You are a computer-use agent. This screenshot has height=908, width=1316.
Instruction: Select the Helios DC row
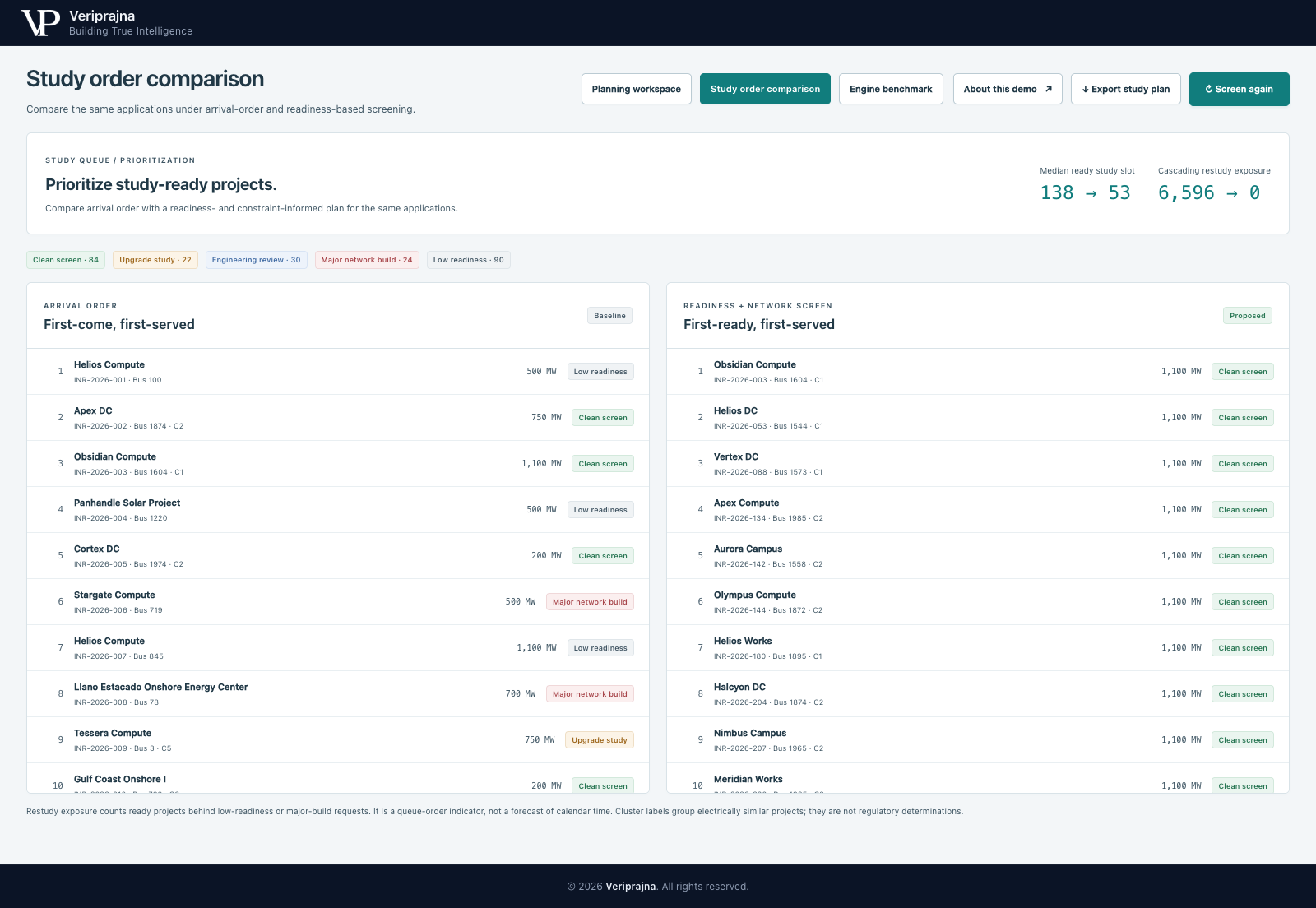(x=978, y=418)
